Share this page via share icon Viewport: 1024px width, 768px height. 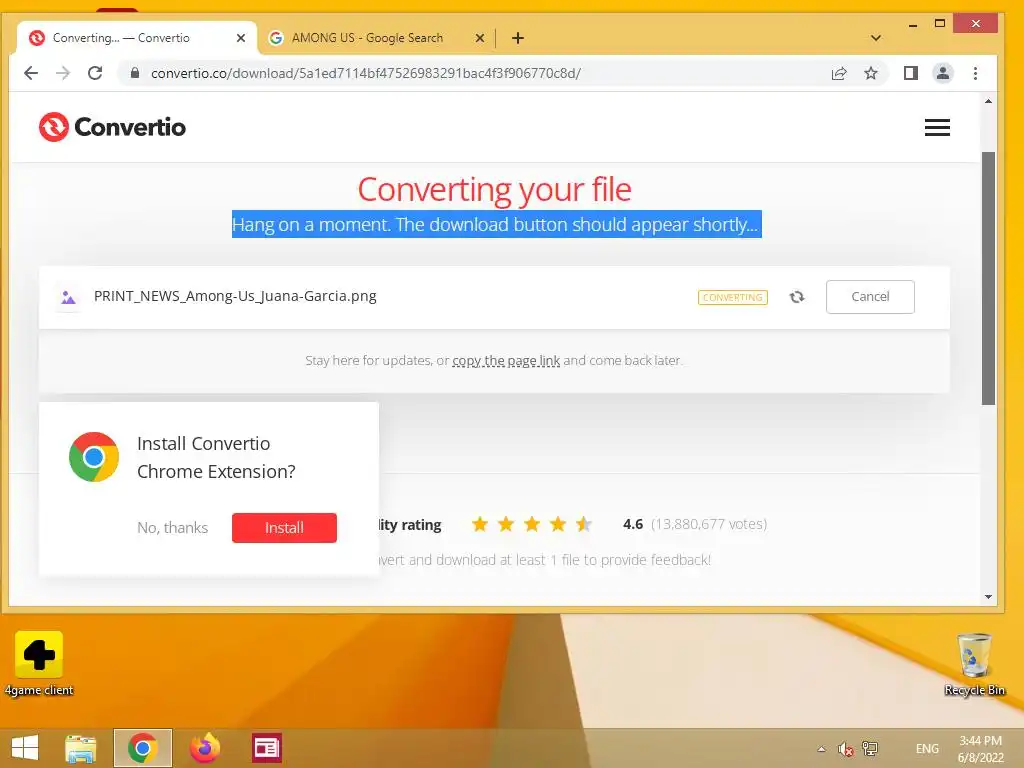(839, 73)
